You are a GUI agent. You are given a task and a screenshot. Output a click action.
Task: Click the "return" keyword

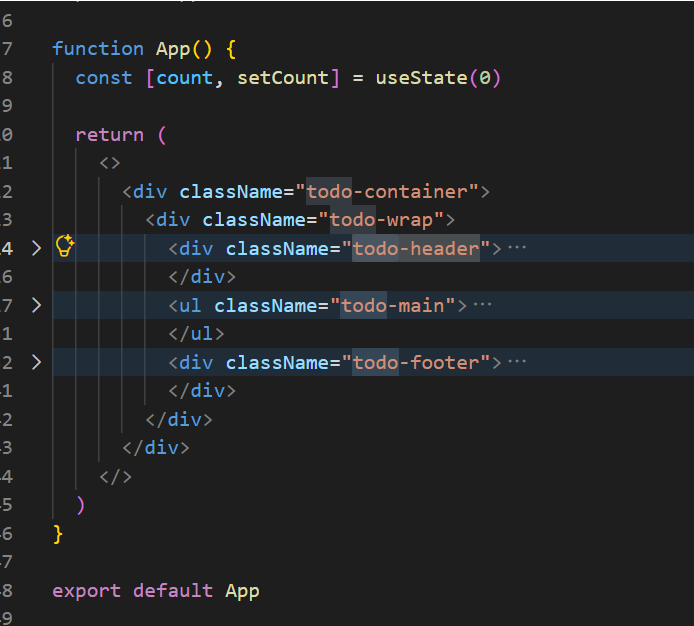coord(109,135)
